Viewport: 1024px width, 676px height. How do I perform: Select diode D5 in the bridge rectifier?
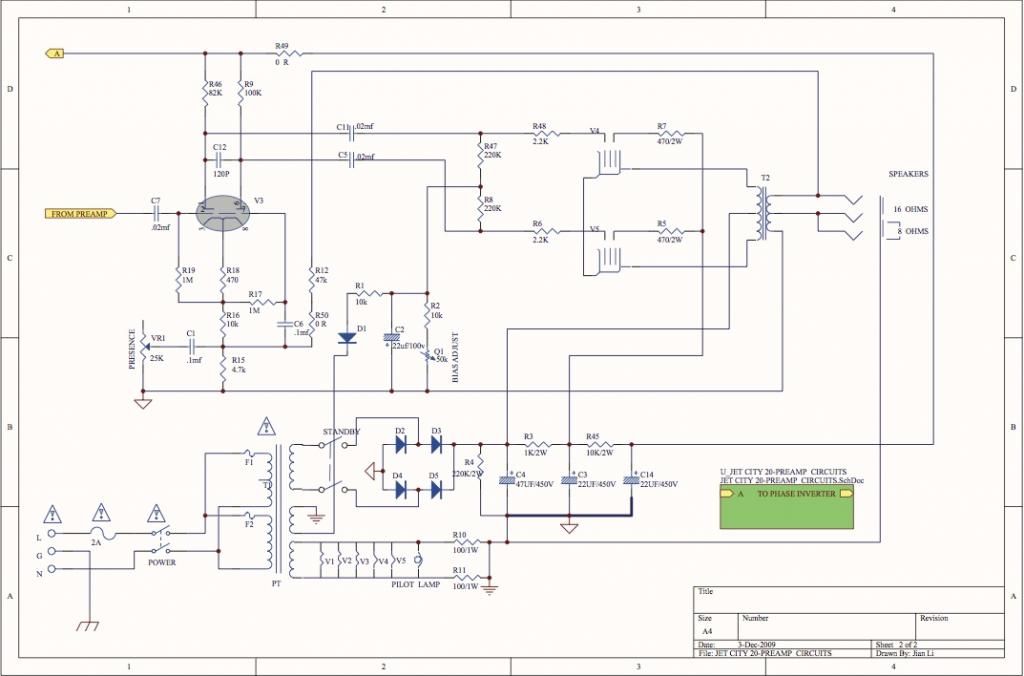click(436, 489)
